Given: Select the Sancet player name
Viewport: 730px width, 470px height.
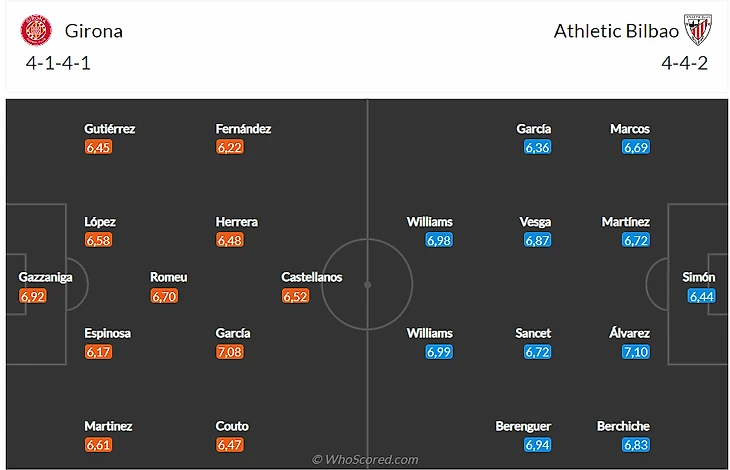Looking at the screenshot, I should pos(533,333).
